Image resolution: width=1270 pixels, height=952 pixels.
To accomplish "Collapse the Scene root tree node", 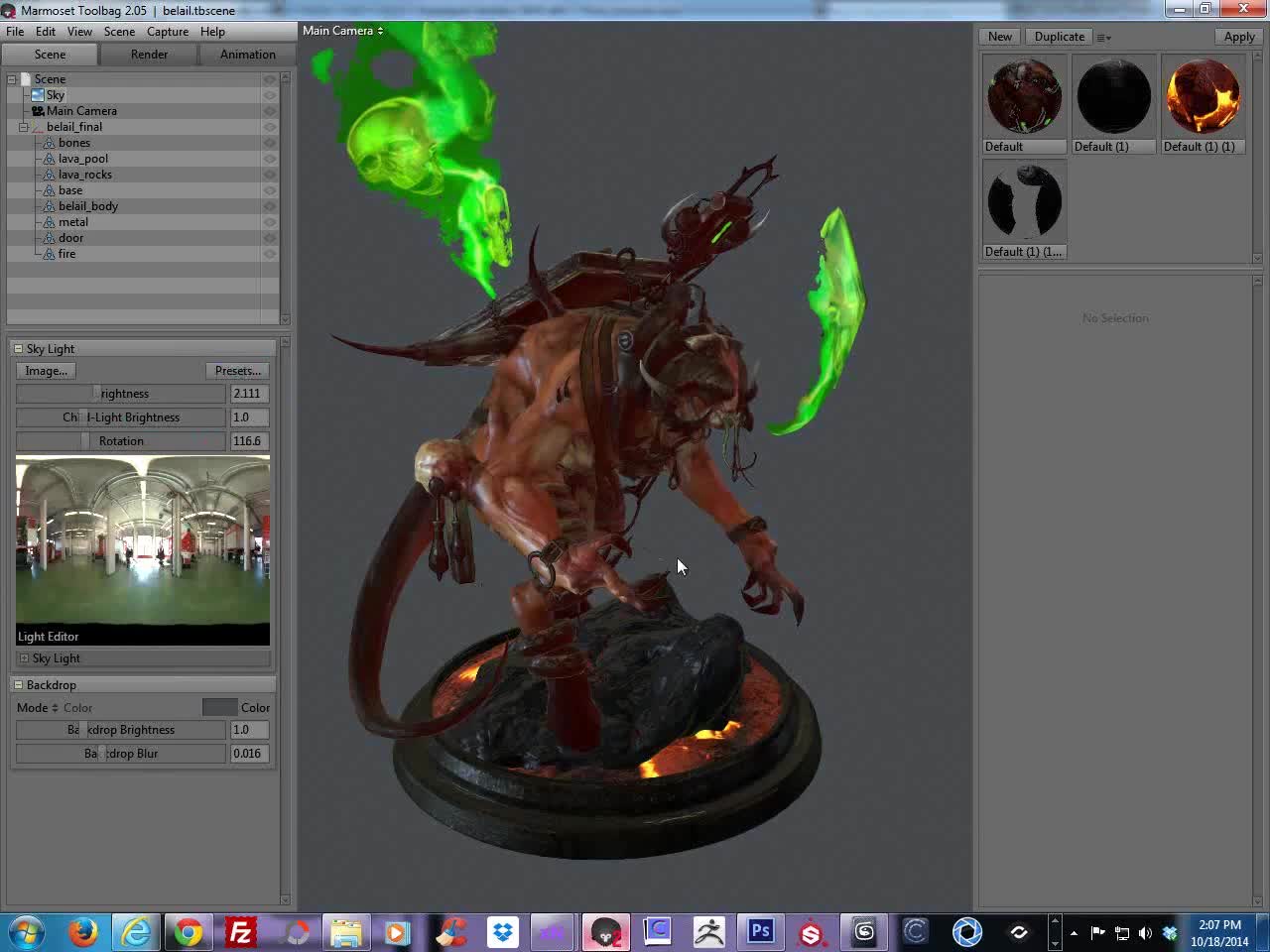I will click(x=12, y=79).
